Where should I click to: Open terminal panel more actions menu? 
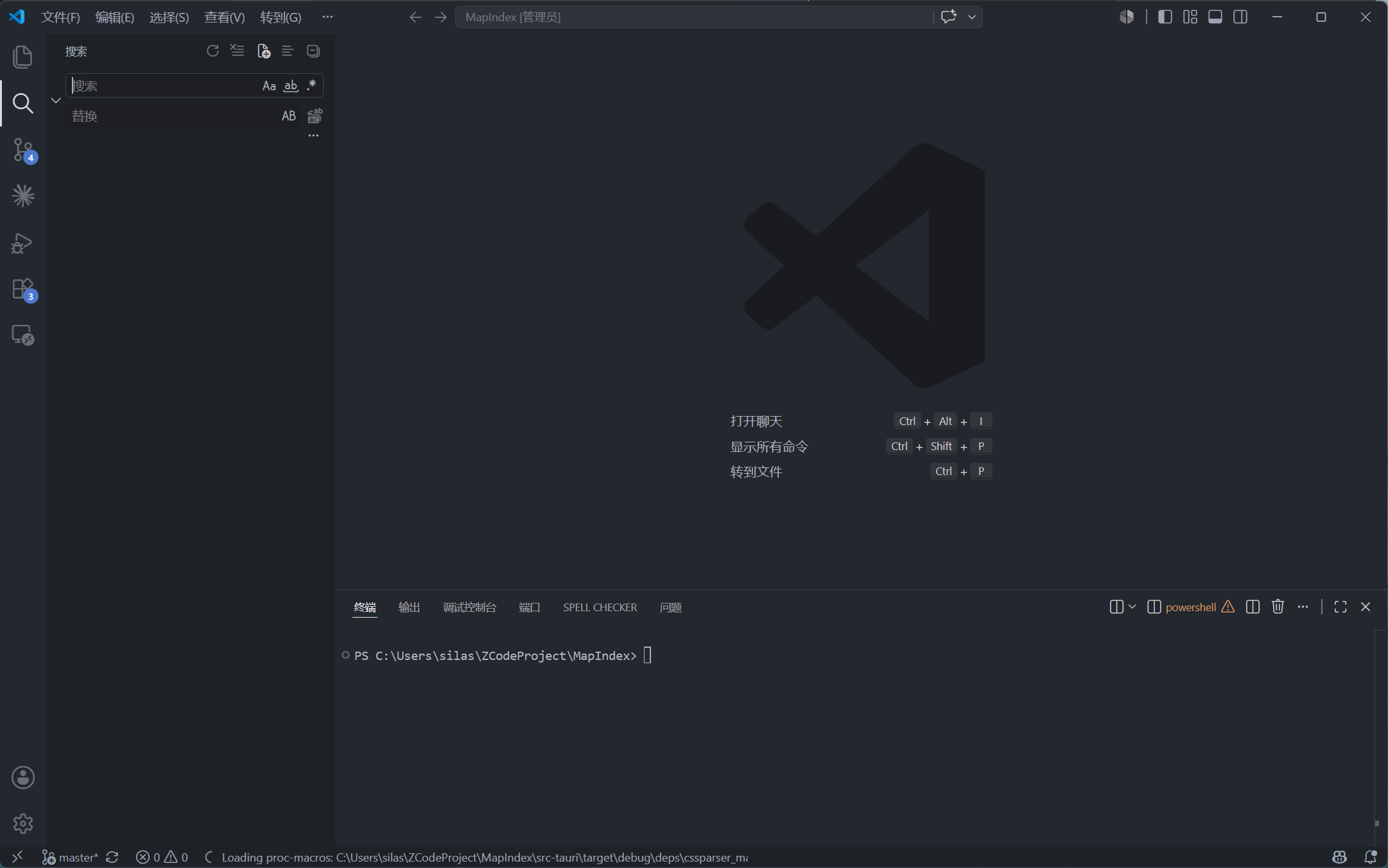pyautogui.click(x=1303, y=607)
